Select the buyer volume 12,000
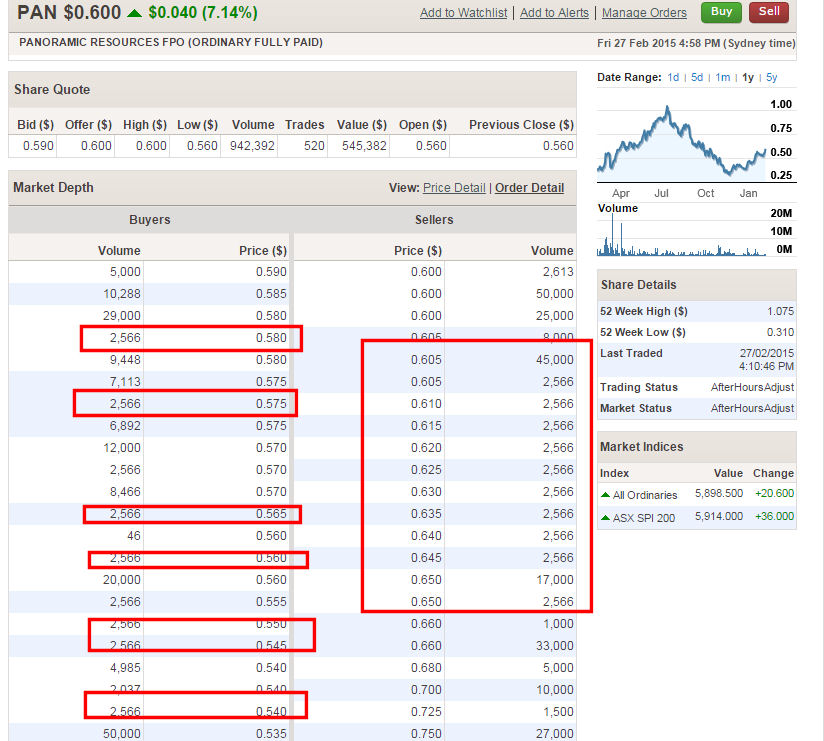This screenshot has width=824, height=741. click(122, 448)
